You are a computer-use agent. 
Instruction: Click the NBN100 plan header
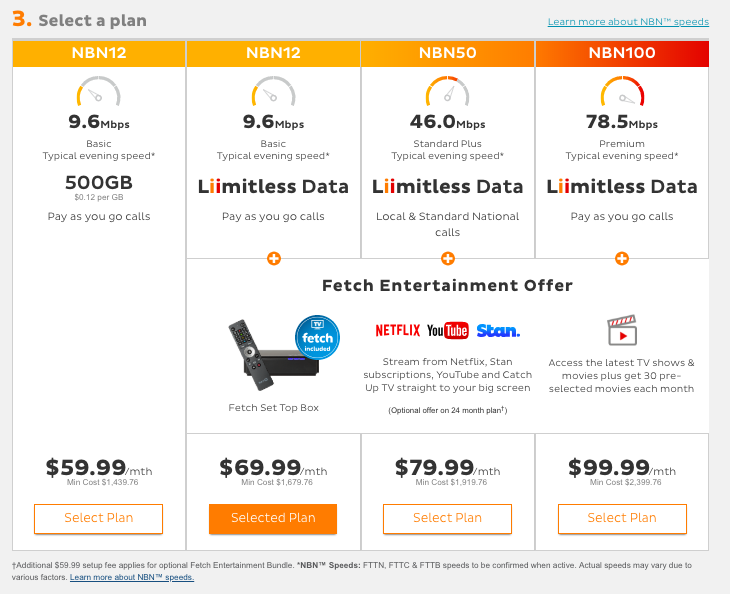(x=622, y=53)
